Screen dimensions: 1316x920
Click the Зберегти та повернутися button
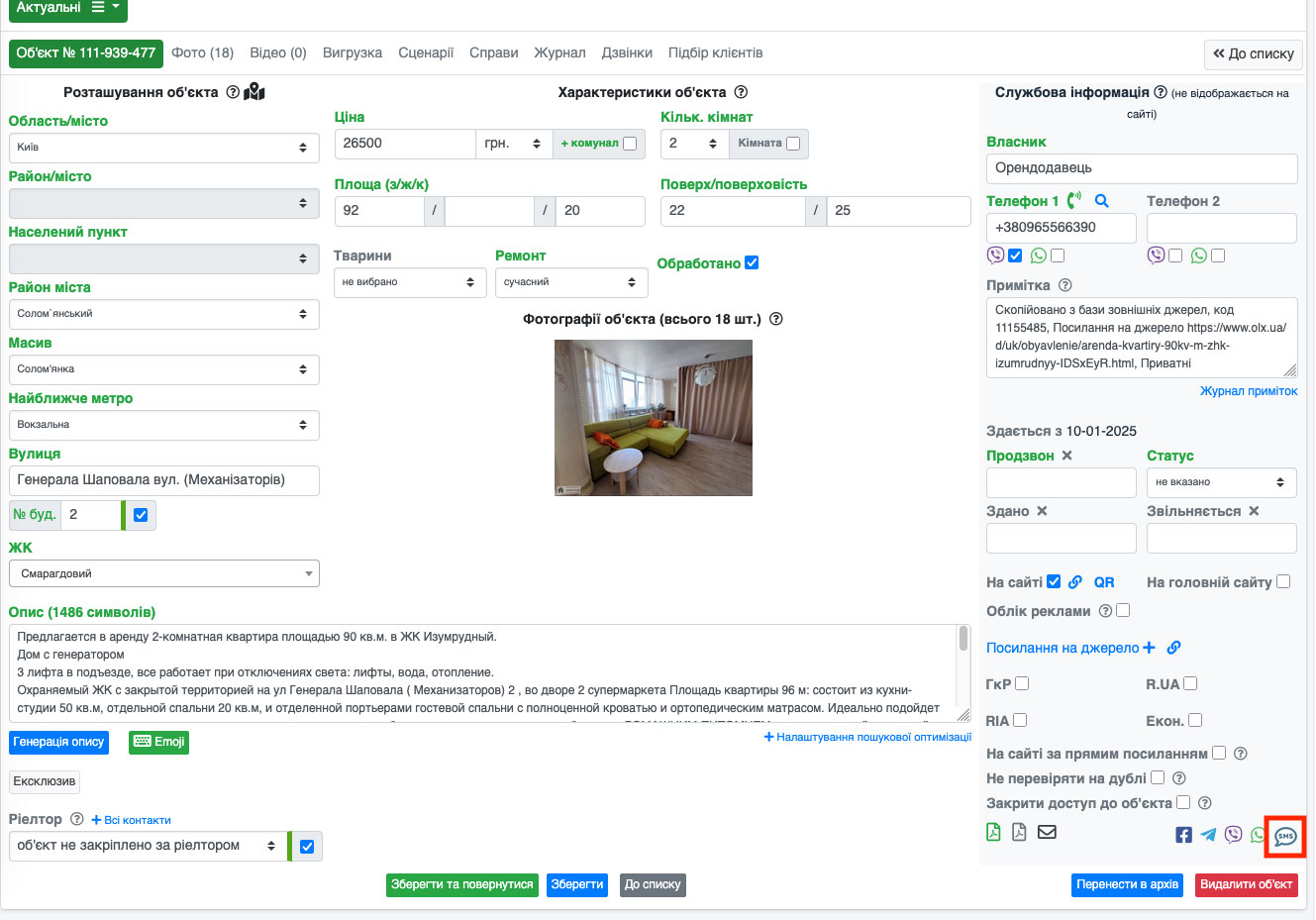(x=462, y=884)
